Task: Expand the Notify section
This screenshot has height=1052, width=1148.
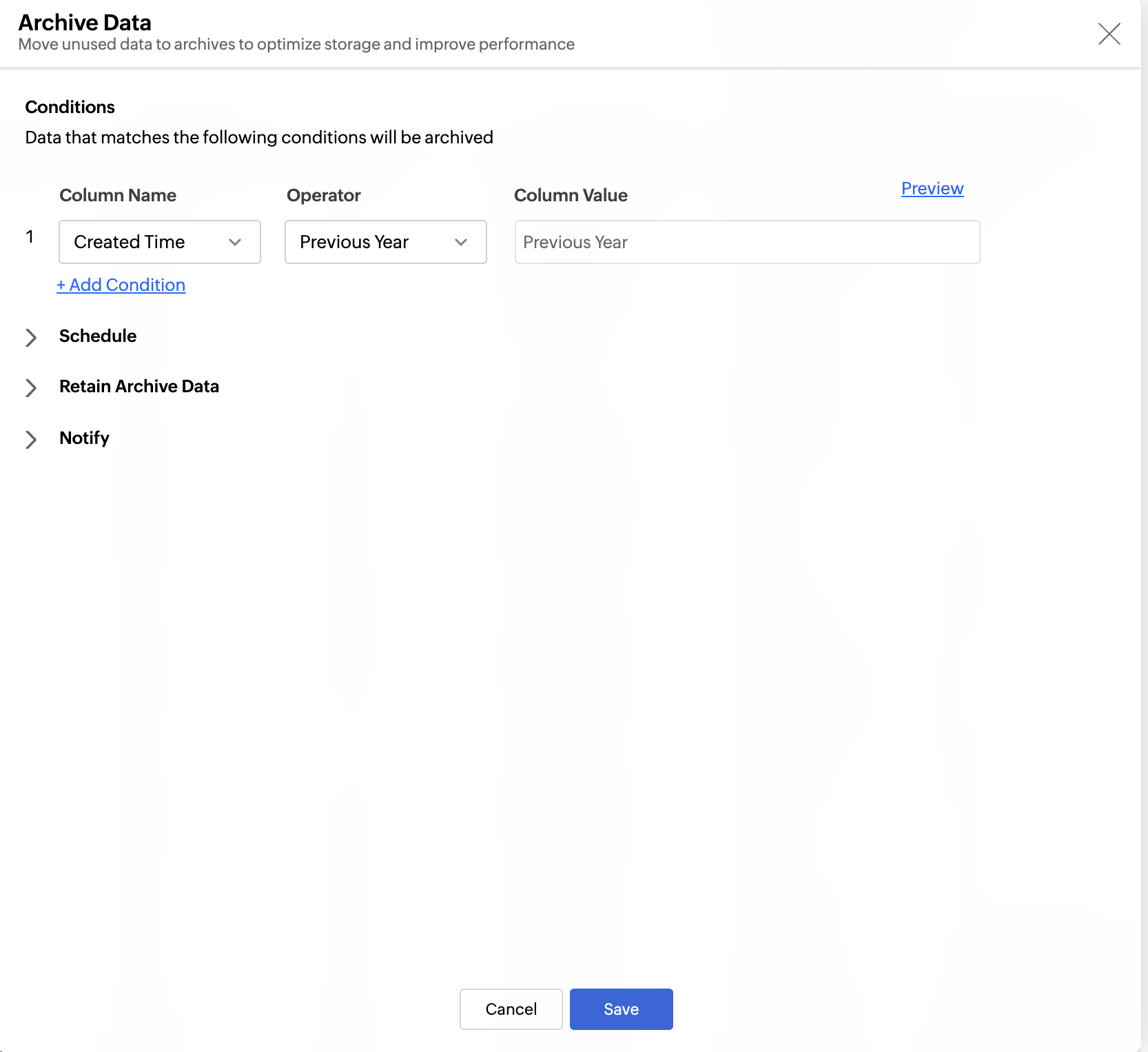Action: point(84,438)
